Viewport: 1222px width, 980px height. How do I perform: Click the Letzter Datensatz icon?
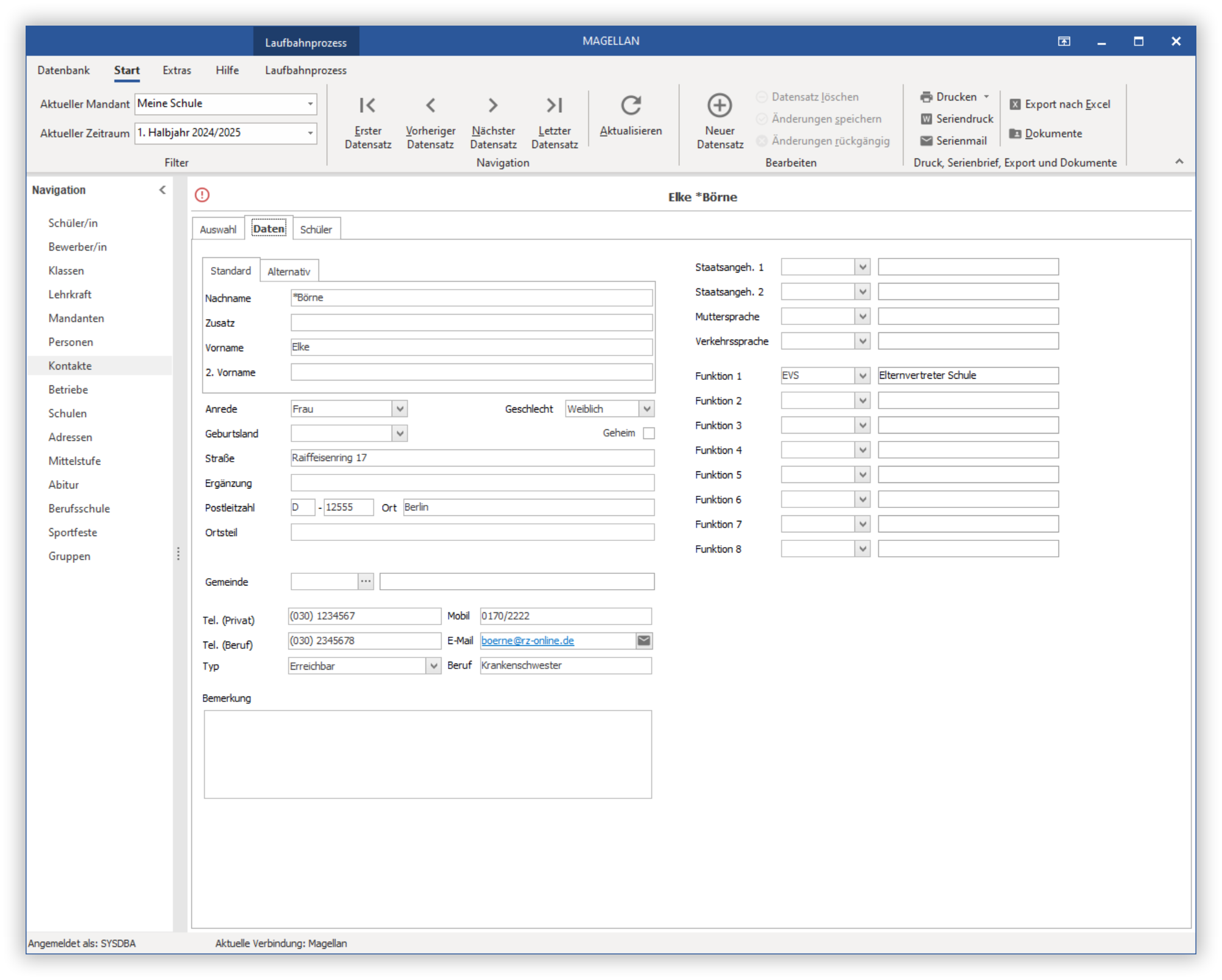pyautogui.click(x=554, y=106)
